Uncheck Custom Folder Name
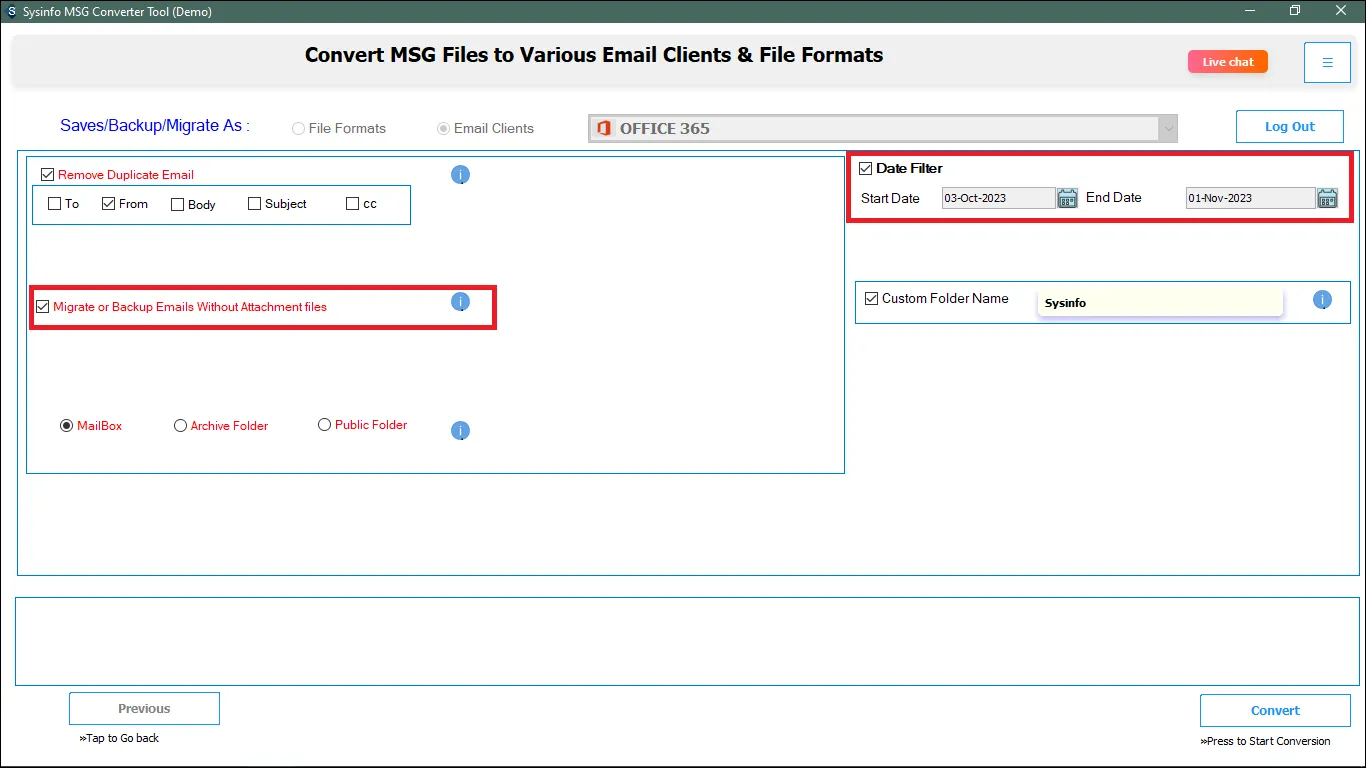 [872, 298]
